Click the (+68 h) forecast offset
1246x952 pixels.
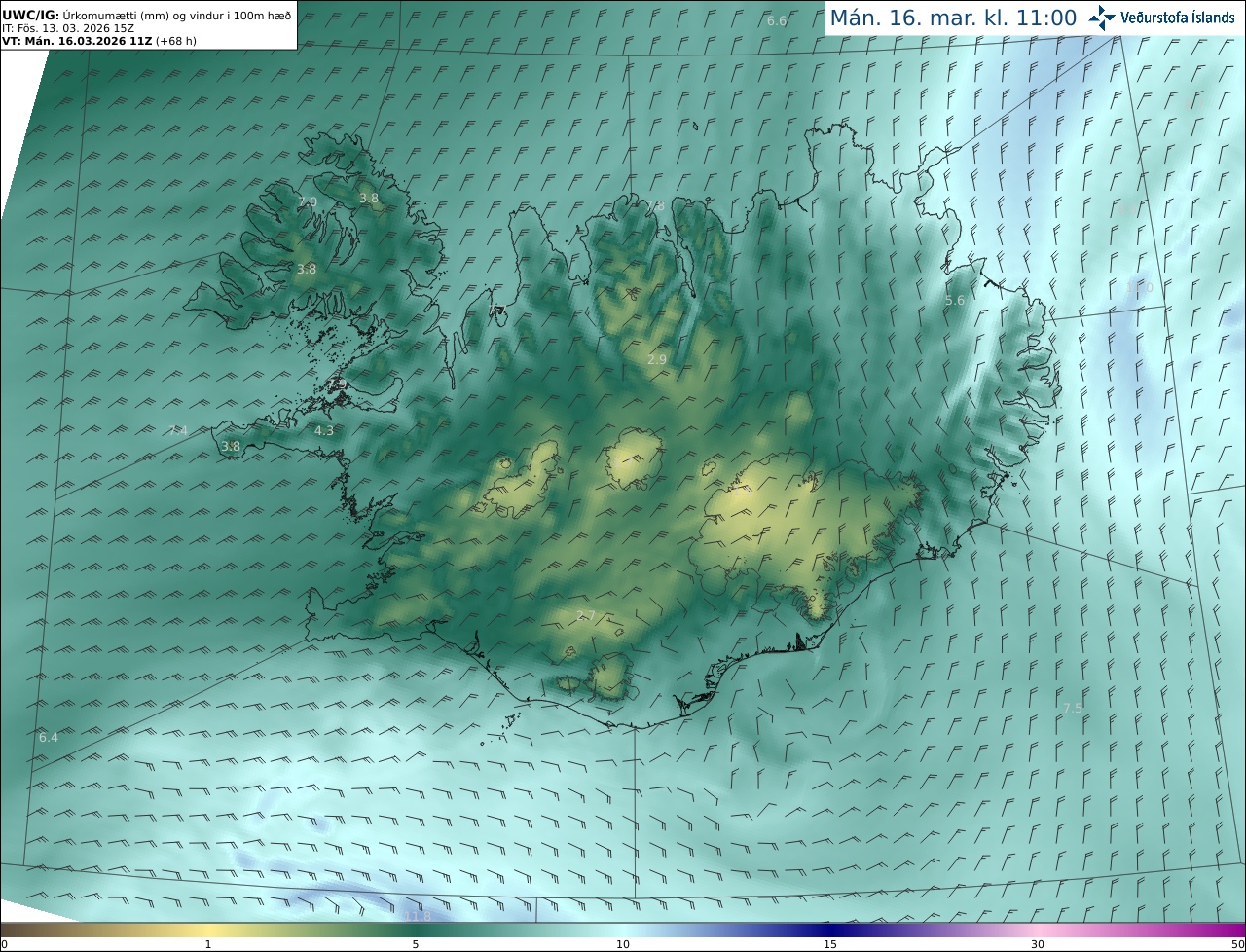[x=175, y=42]
